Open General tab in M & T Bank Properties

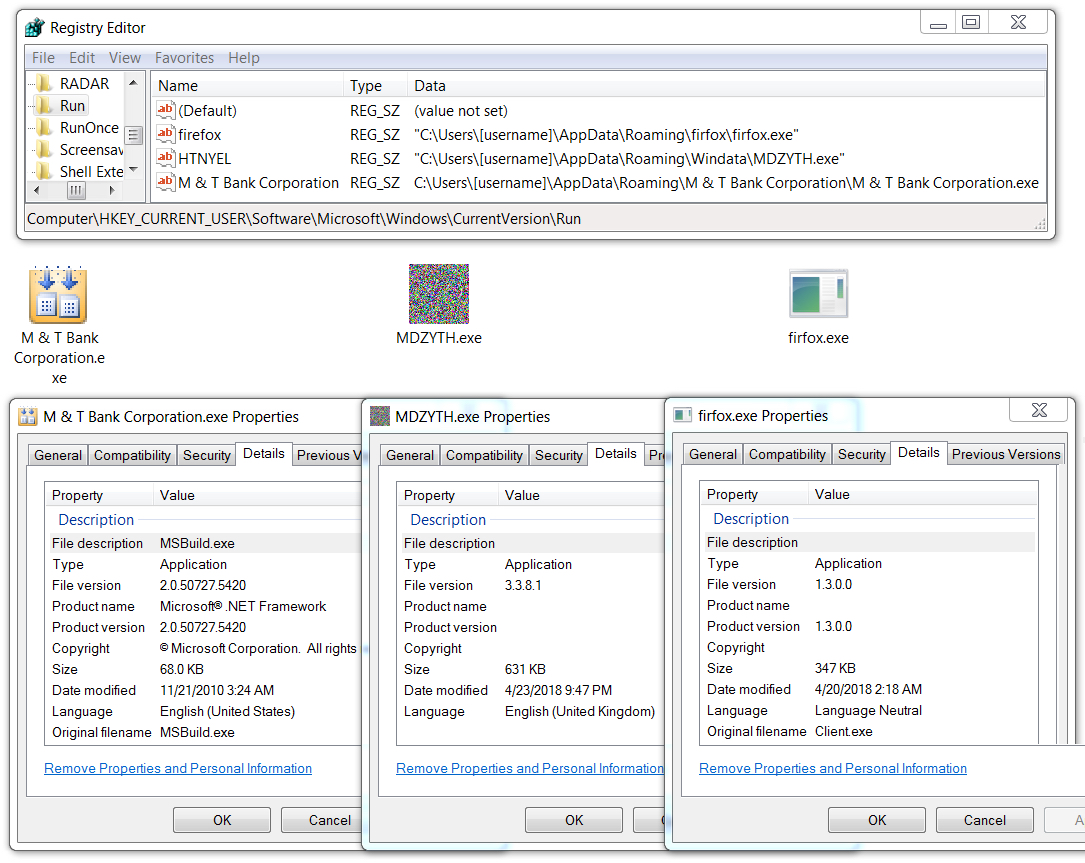(x=58, y=455)
